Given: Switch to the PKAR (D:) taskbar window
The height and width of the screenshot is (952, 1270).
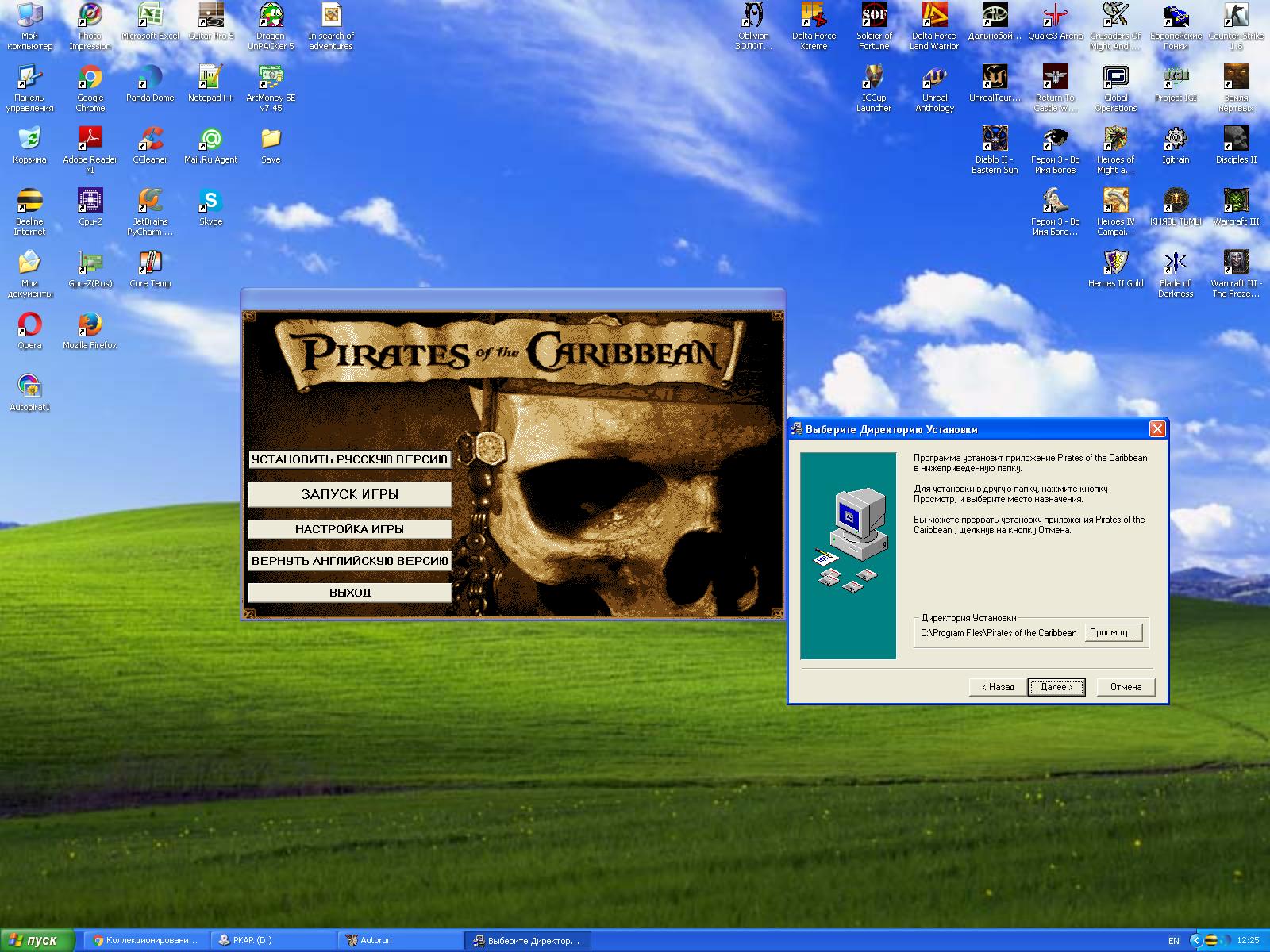Looking at the screenshot, I should [274, 941].
